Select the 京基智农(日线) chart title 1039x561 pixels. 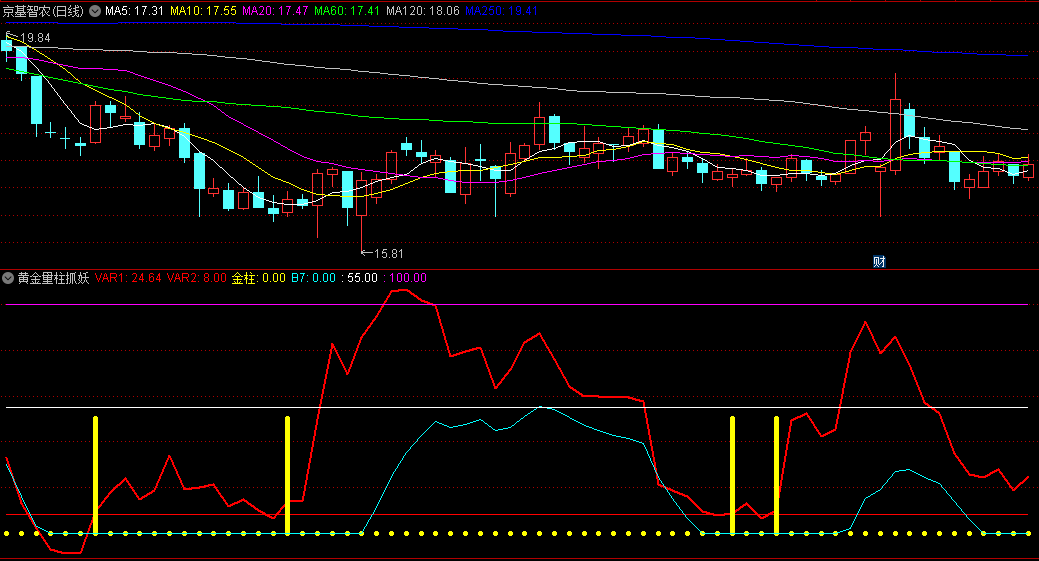[x=44, y=11]
